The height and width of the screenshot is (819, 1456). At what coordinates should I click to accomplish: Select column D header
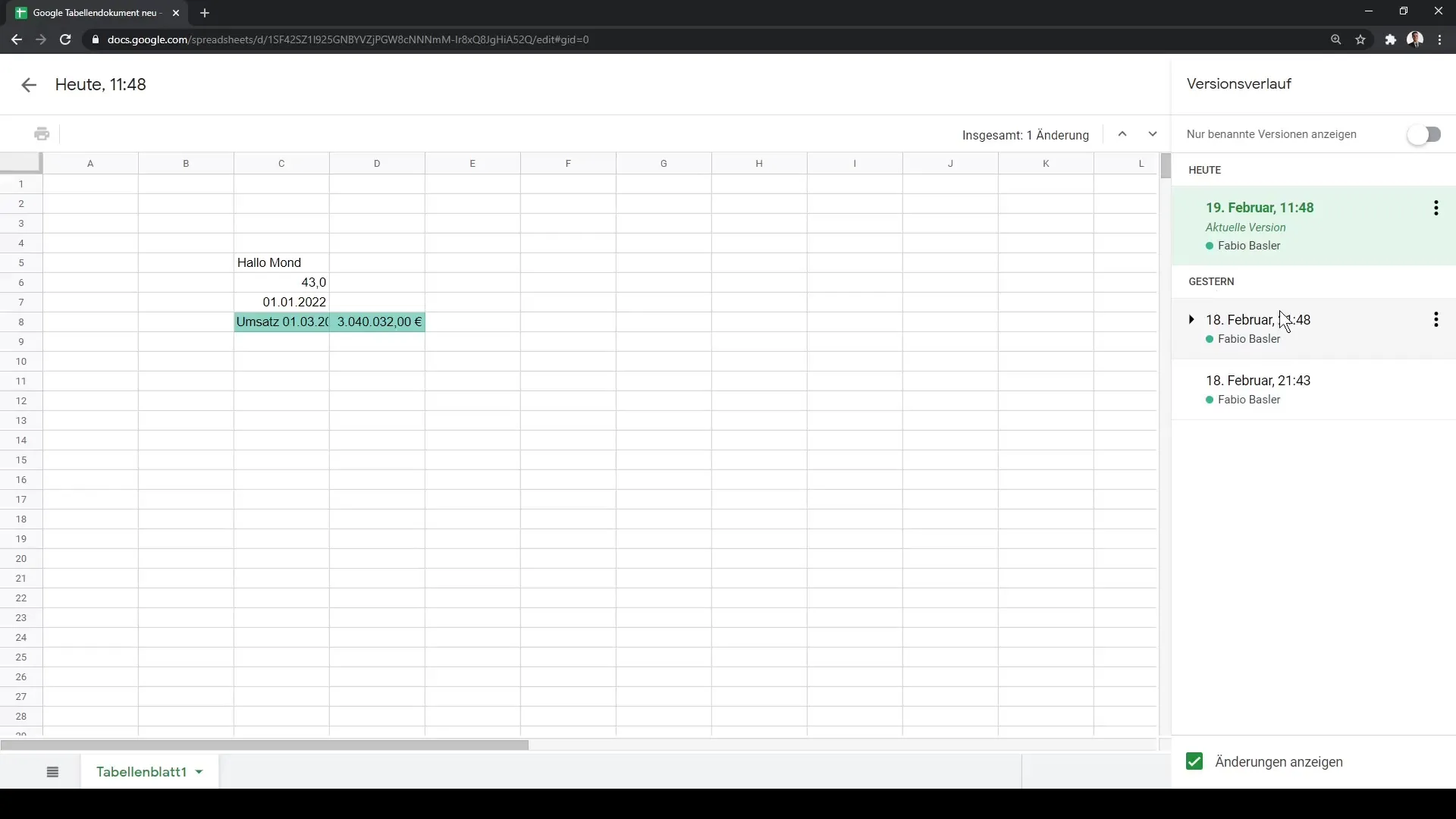click(x=377, y=163)
